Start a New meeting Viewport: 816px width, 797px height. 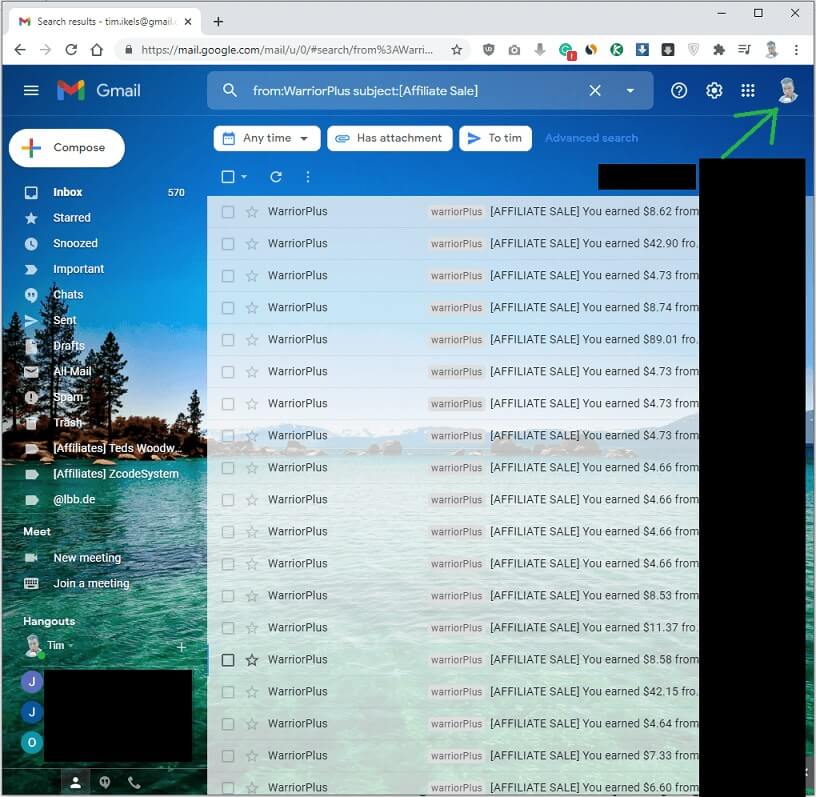[87, 558]
